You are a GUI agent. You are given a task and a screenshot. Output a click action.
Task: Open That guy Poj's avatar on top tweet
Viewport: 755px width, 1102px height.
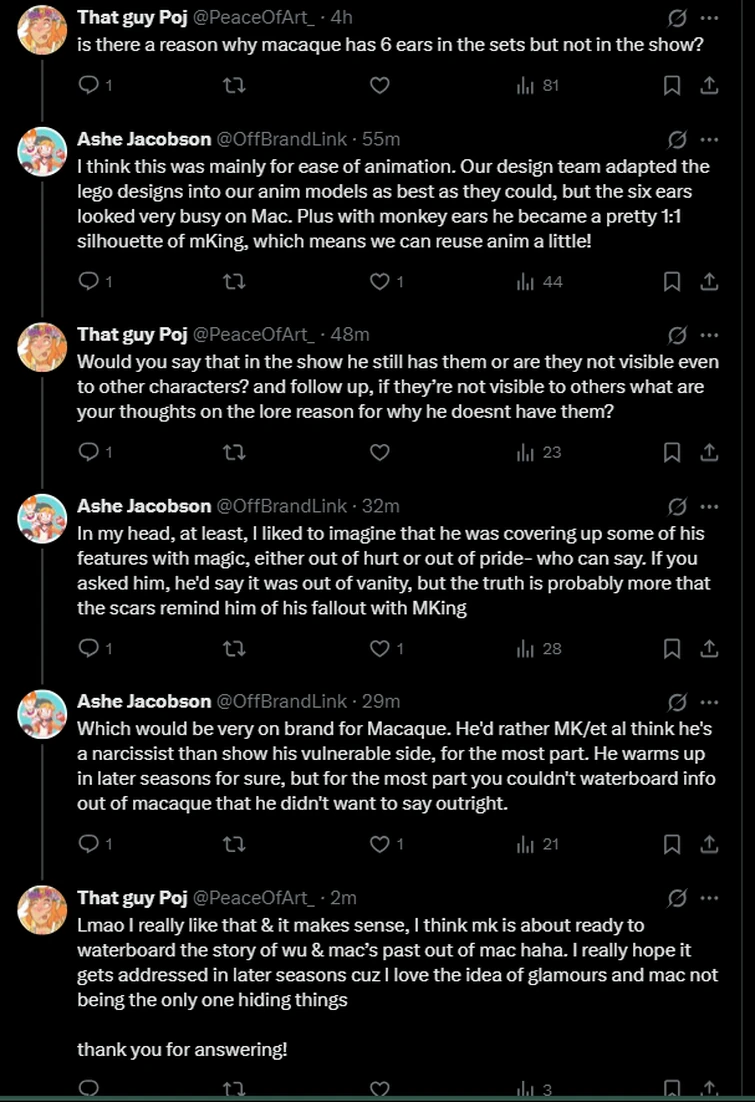pyautogui.click(x=43, y=30)
